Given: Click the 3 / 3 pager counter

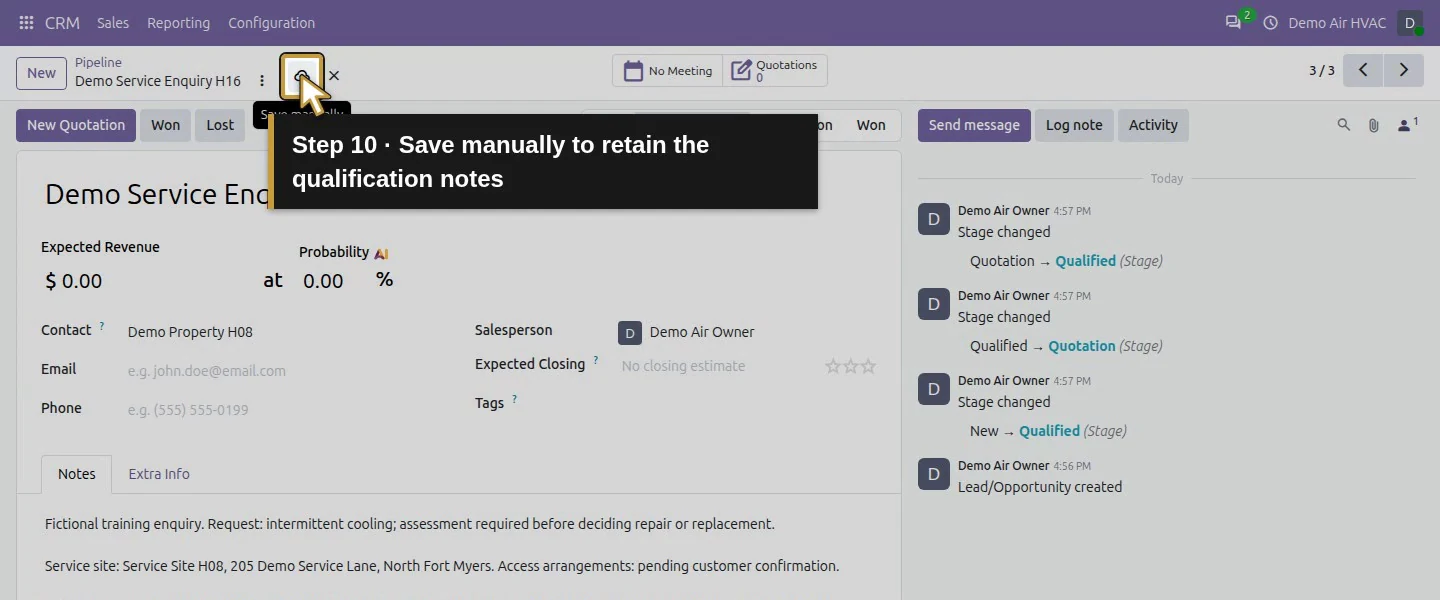Looking at the screenshot, I should (1322, 71).
